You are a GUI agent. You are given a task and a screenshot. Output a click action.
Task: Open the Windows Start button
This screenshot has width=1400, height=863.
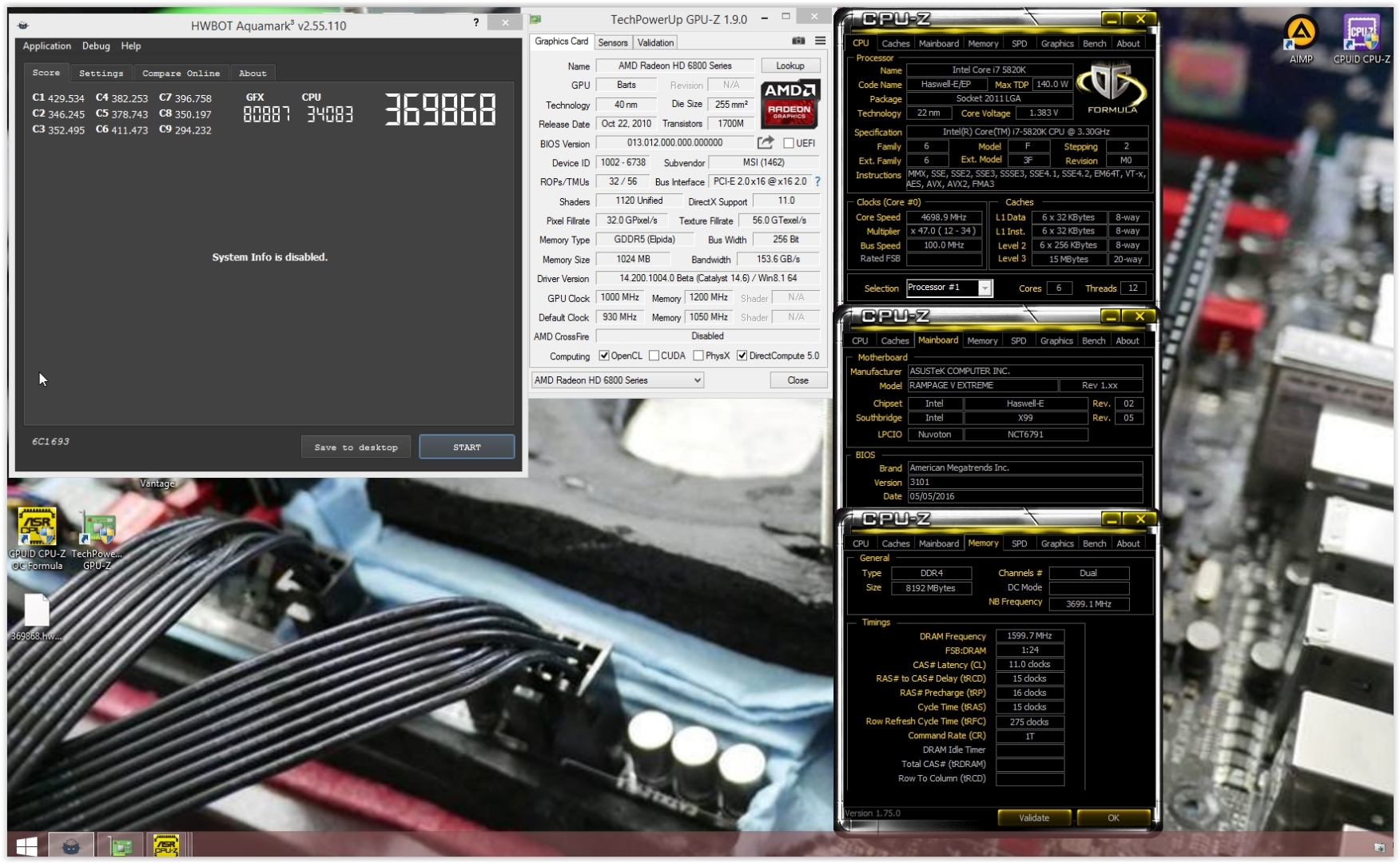[x=26, y=845]
